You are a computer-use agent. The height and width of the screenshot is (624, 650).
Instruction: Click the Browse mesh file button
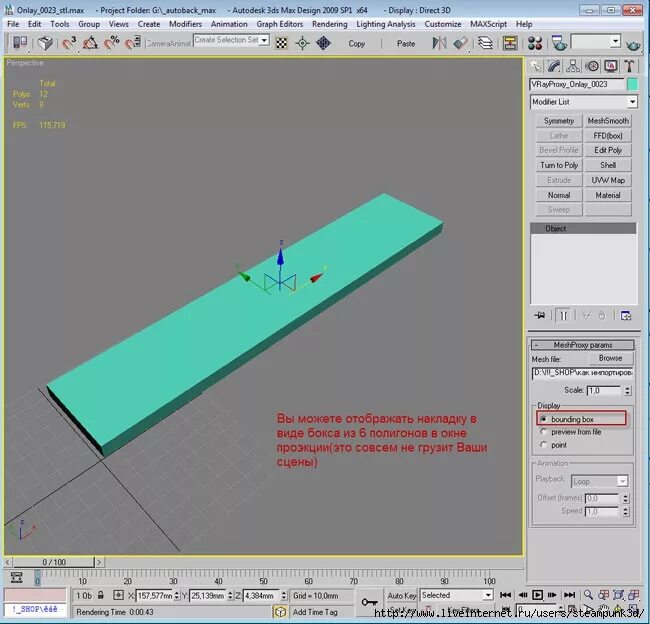pos(610,358)
